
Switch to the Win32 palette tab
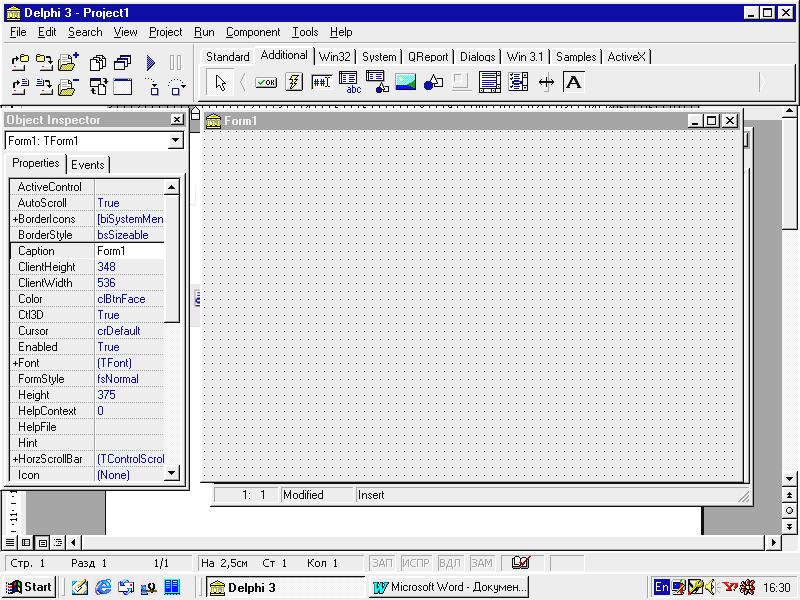(x=335, y=57)
